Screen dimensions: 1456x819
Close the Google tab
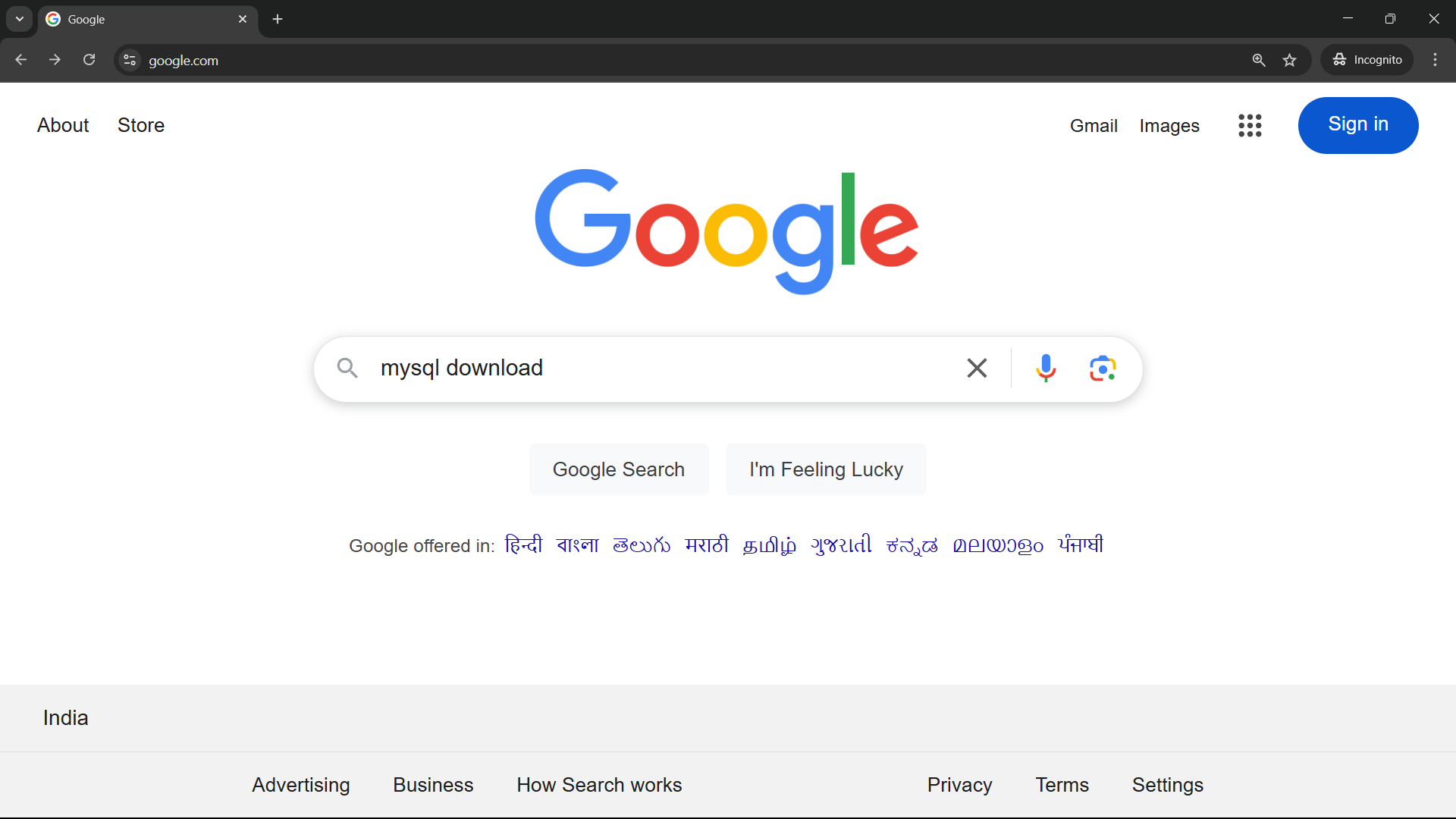[x=243, y=19]
